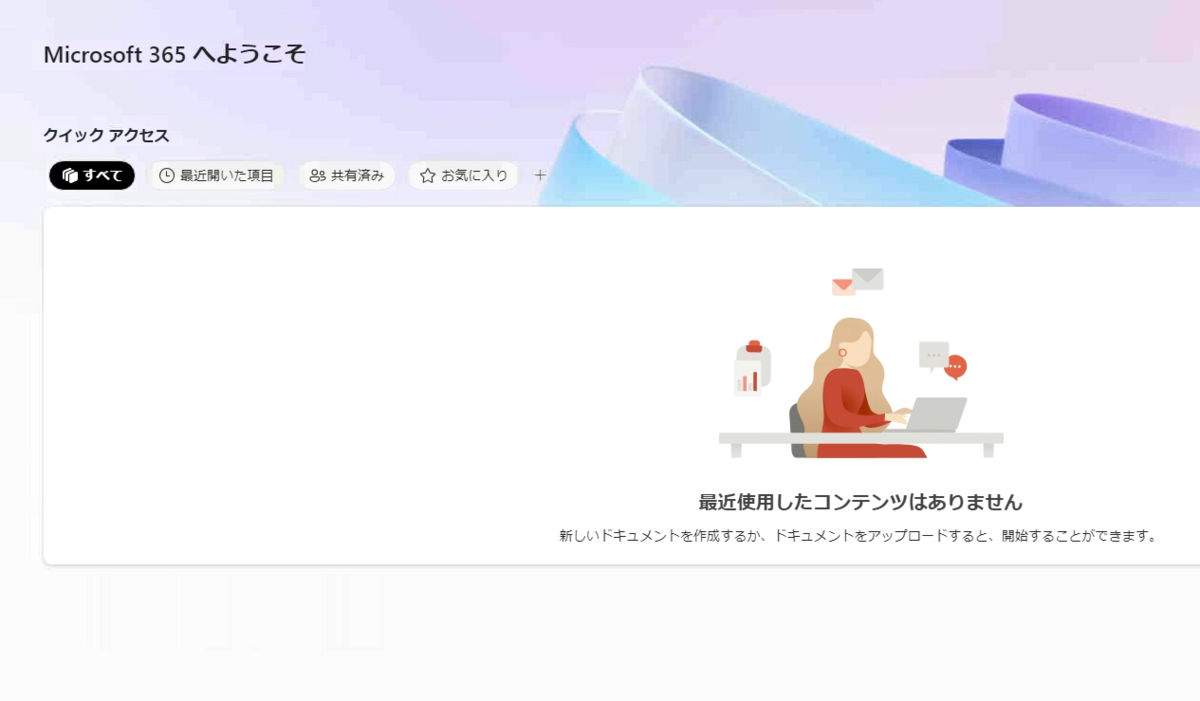Select the すべて filter tab
The height and width of the screenshot is (701, 1200).
click(92, 175)
